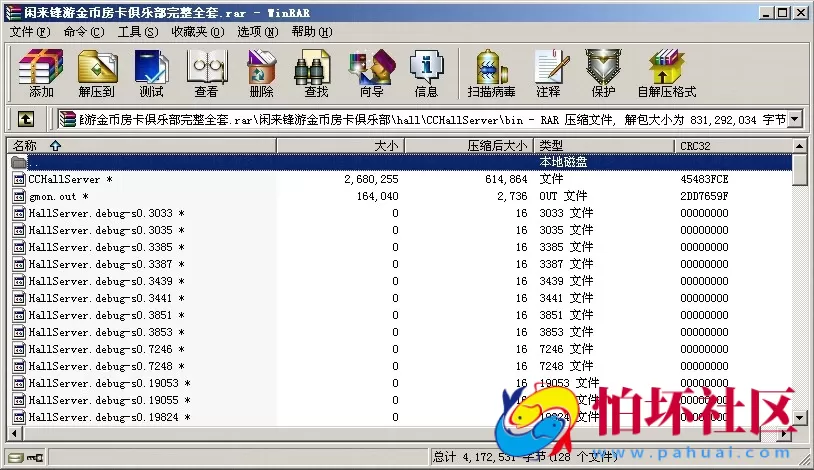Click the size value 2,680,255
814x470 pixels.
(x=371, y=180)
